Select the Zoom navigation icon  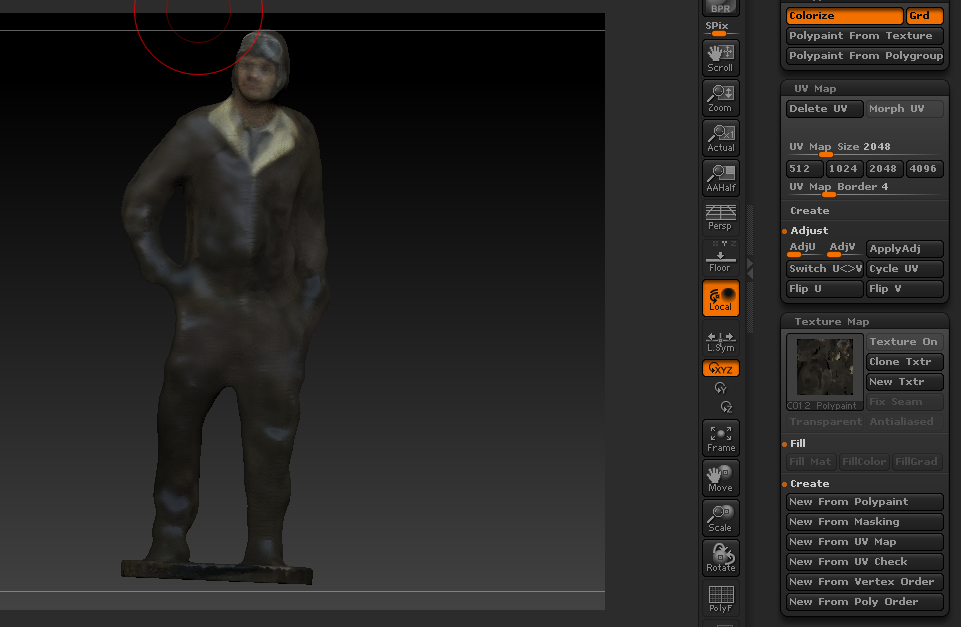tap(720, 97)
